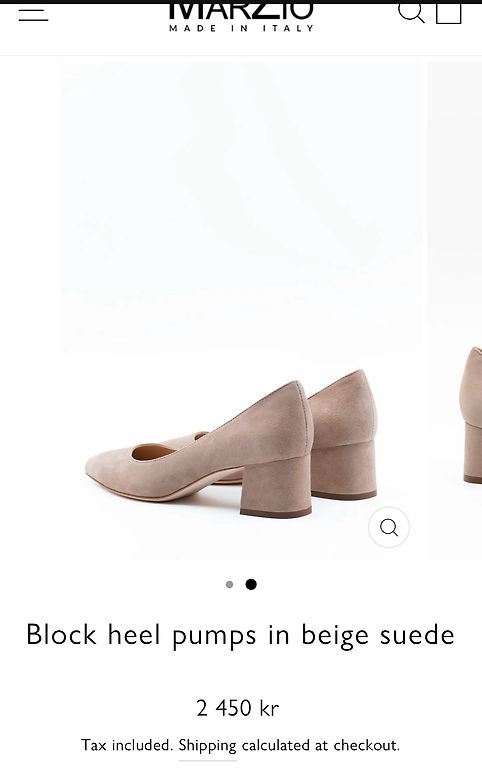Click the black bar at page top

[x=241, y=1]
